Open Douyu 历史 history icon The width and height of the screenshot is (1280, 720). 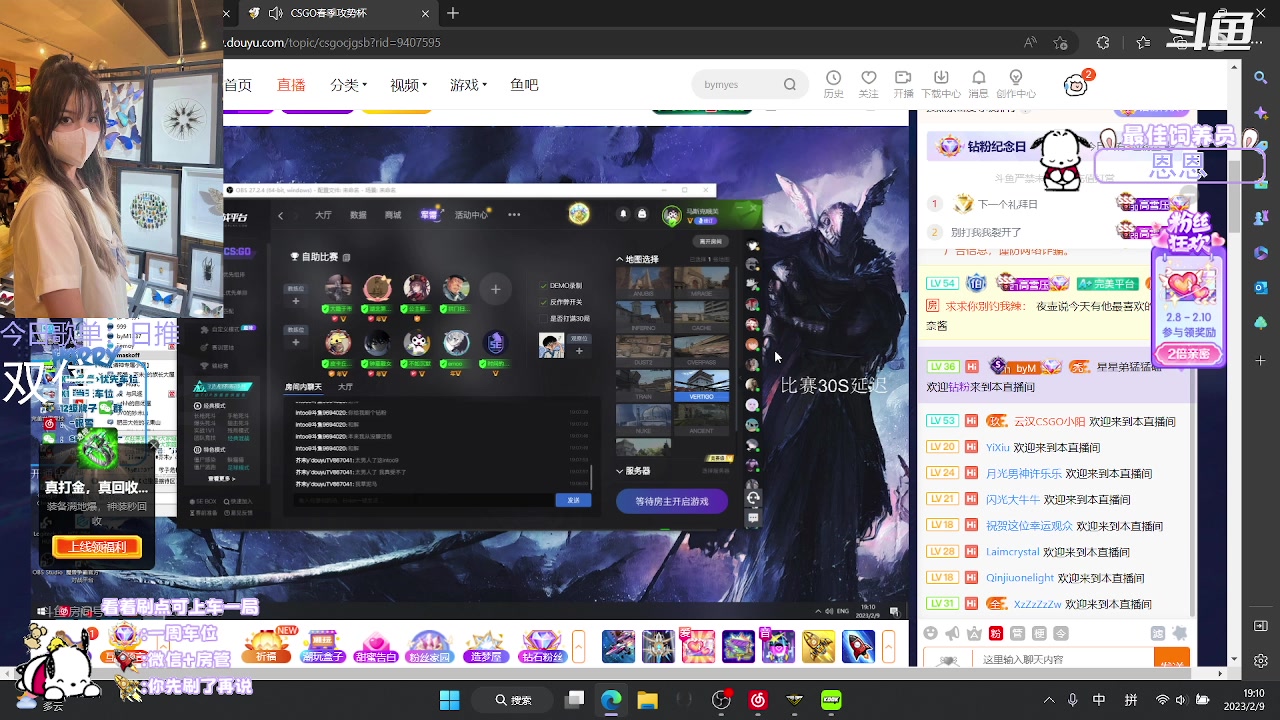[833, 83]
